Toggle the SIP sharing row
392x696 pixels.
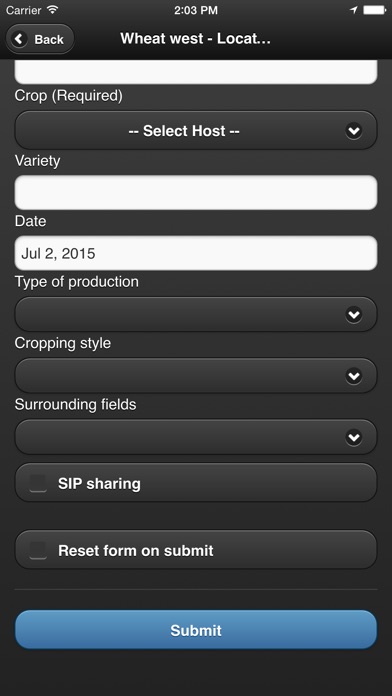point(196,483)
